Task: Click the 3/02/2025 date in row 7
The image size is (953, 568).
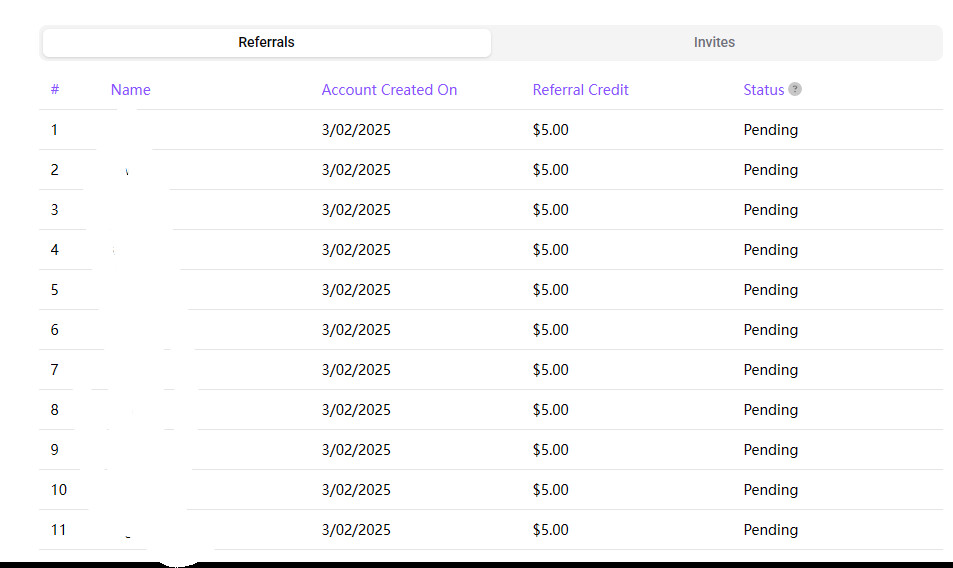Action: pos(356,370)
